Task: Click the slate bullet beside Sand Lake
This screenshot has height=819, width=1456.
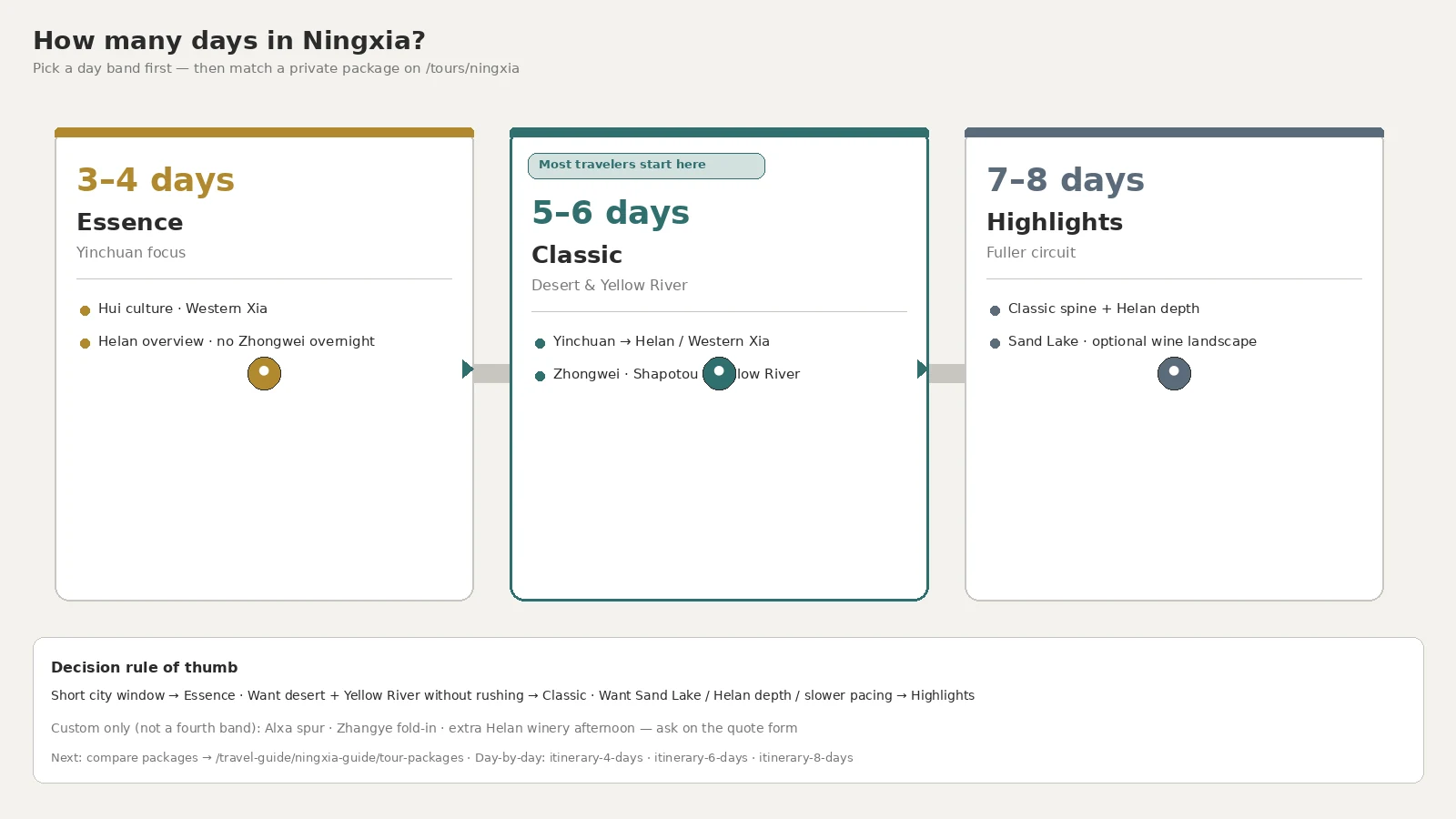Action: pyautogui.click(x=995, y=343)
